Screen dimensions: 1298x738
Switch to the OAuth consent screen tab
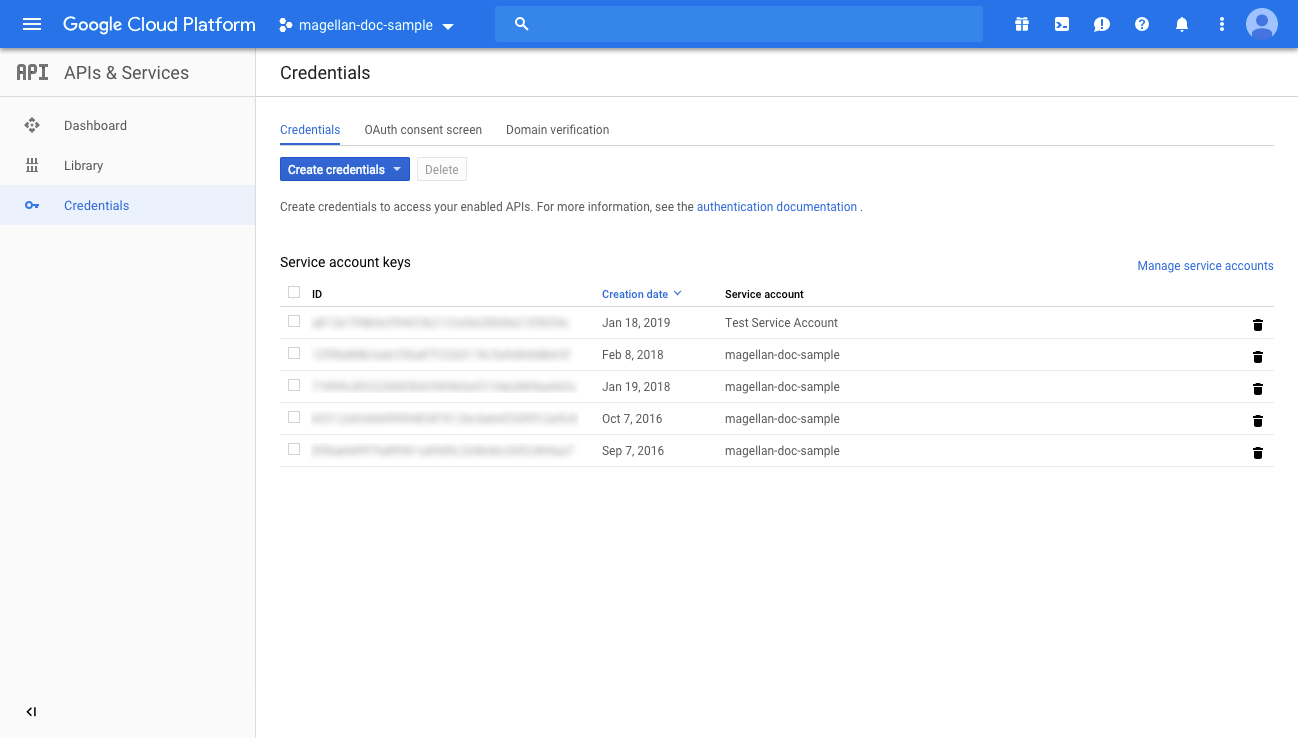423,130
